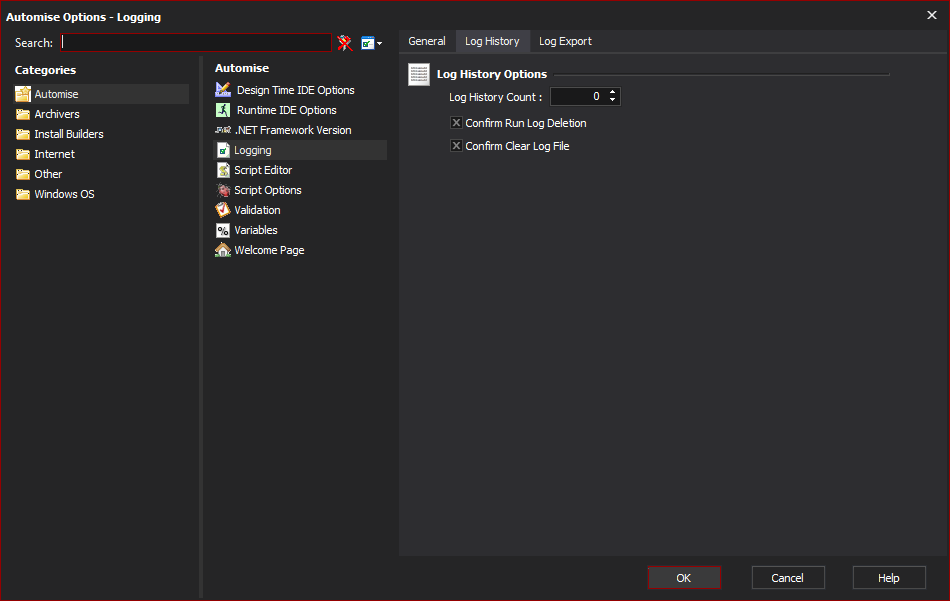
Task: Open Runtime IDE Options page
Action: tap(287, 110)
